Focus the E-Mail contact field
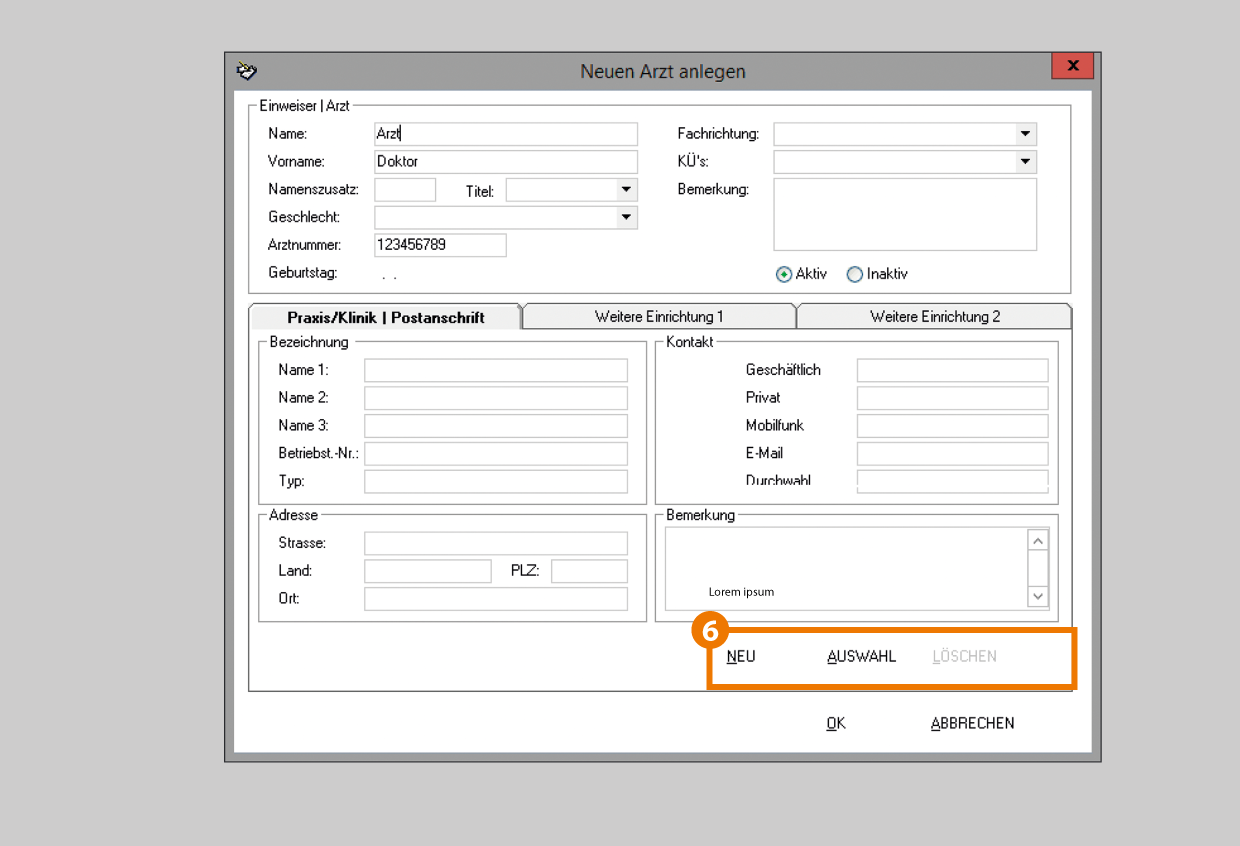 click(x=952, y=454)
